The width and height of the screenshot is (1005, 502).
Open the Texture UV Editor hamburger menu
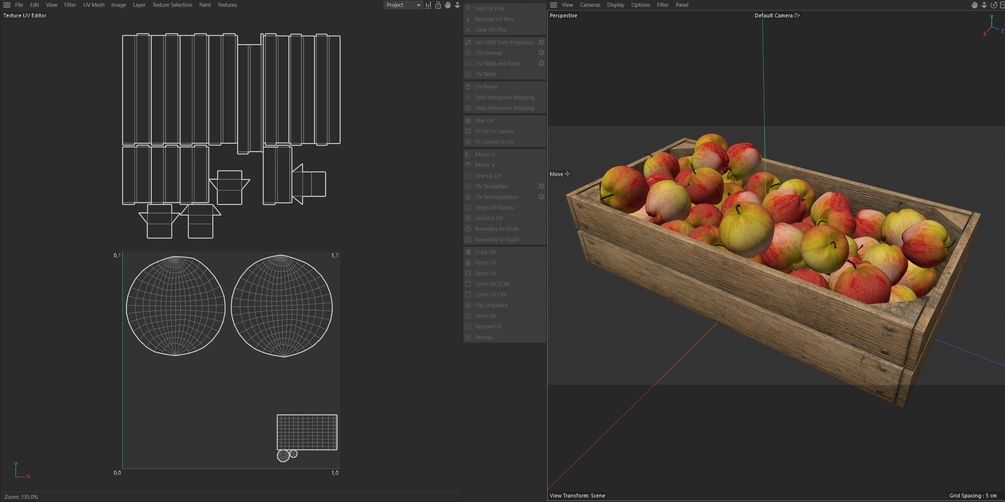click(6, 4)
